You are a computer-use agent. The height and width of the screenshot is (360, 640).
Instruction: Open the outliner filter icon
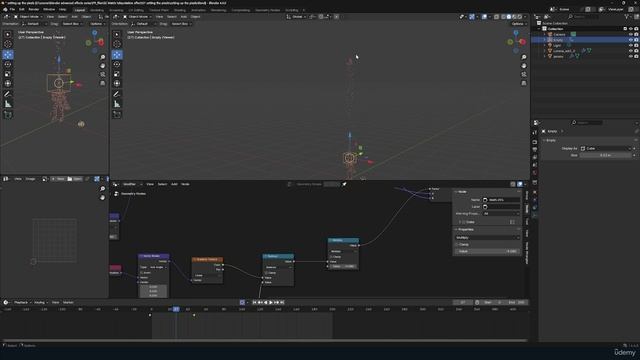click(627, 17)
